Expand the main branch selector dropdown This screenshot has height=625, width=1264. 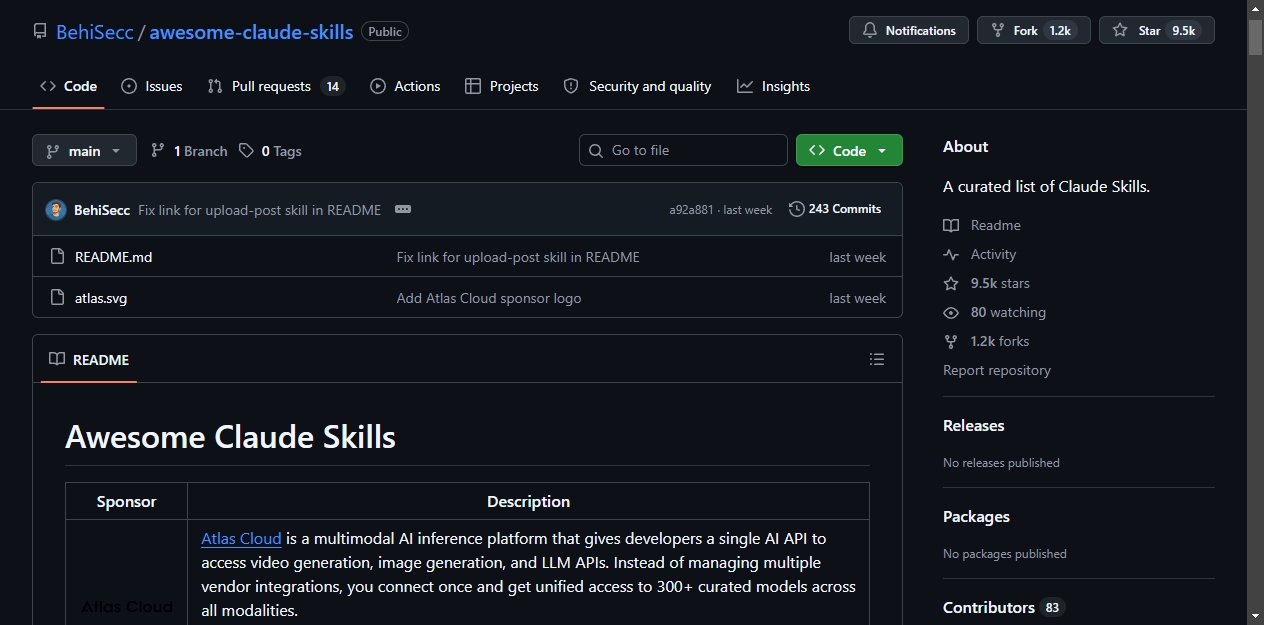click(x=84, y=151)
